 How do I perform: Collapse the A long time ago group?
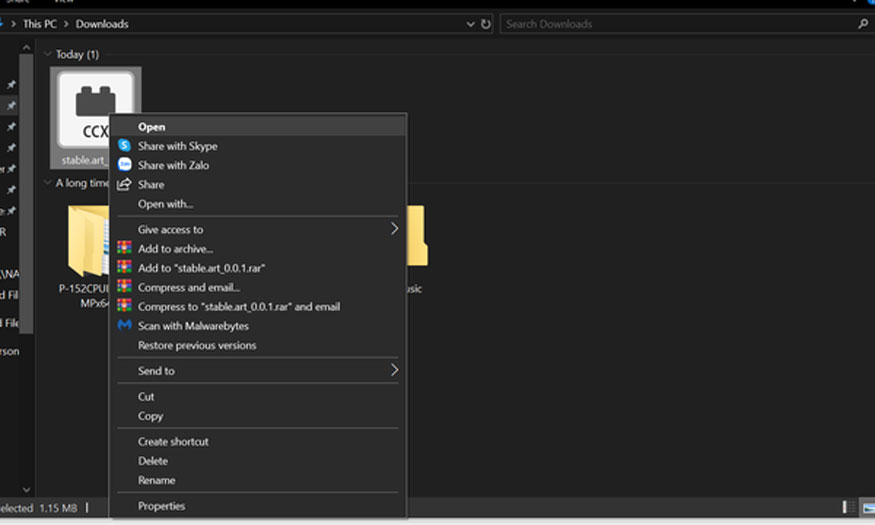(x=47, y=182)
